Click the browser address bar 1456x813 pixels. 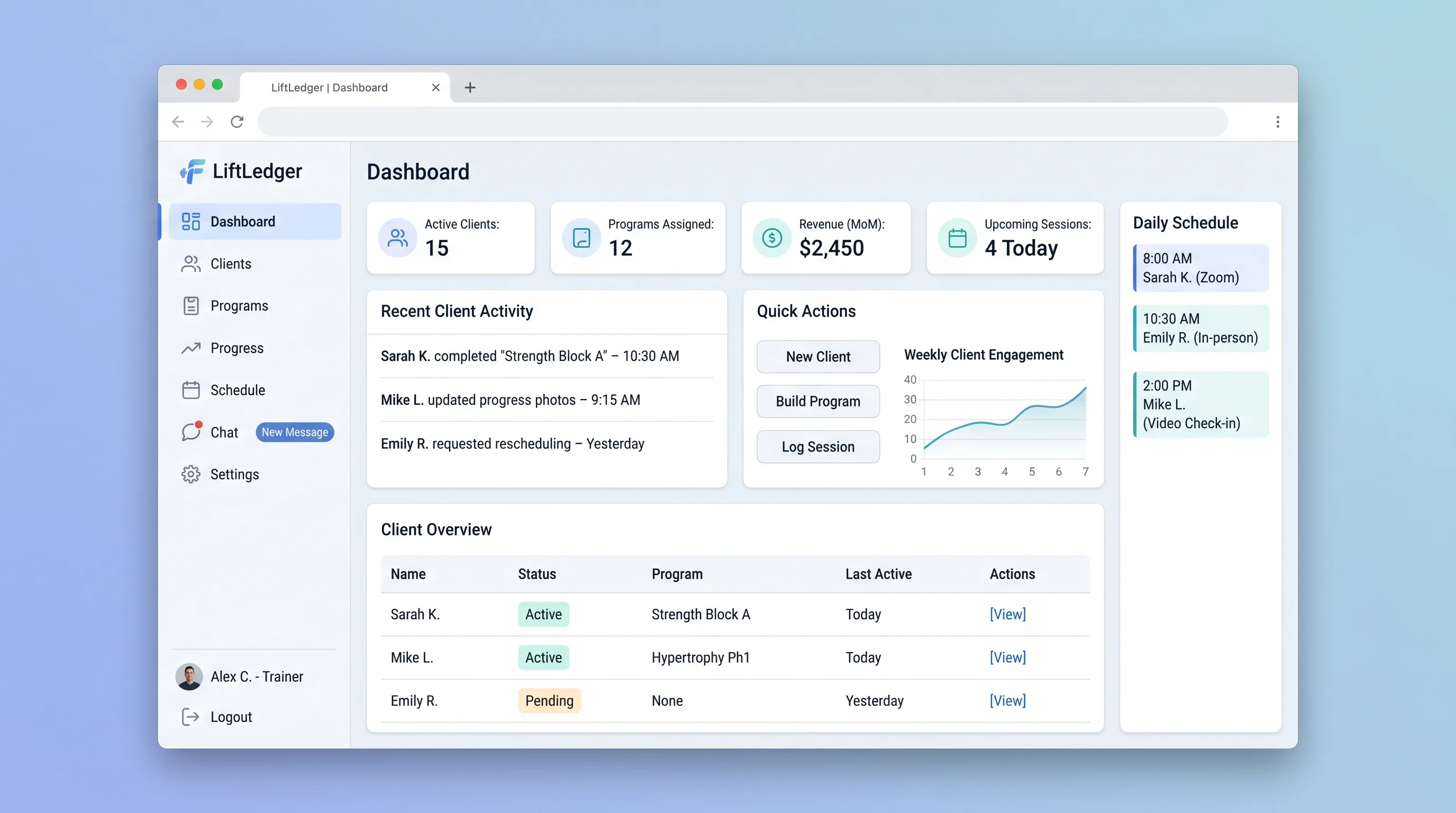[x=742, y=122]
